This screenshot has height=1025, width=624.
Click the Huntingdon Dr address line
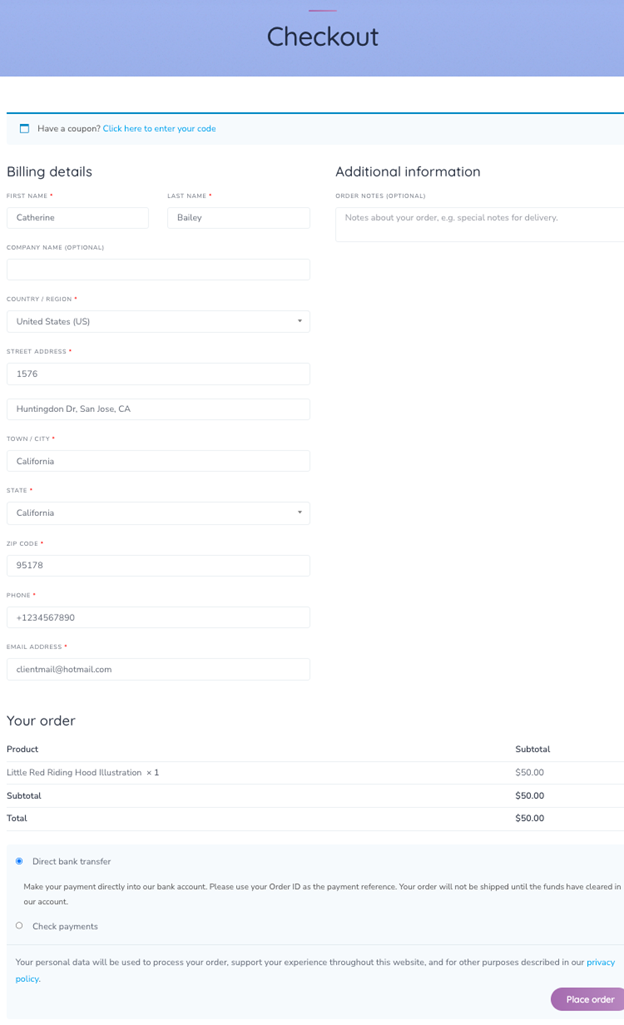(x=157, y=408)
